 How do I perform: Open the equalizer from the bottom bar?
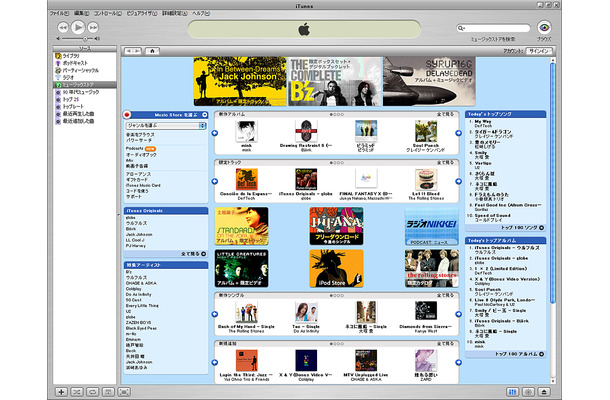pyautogui.click(x=513, y=392)
